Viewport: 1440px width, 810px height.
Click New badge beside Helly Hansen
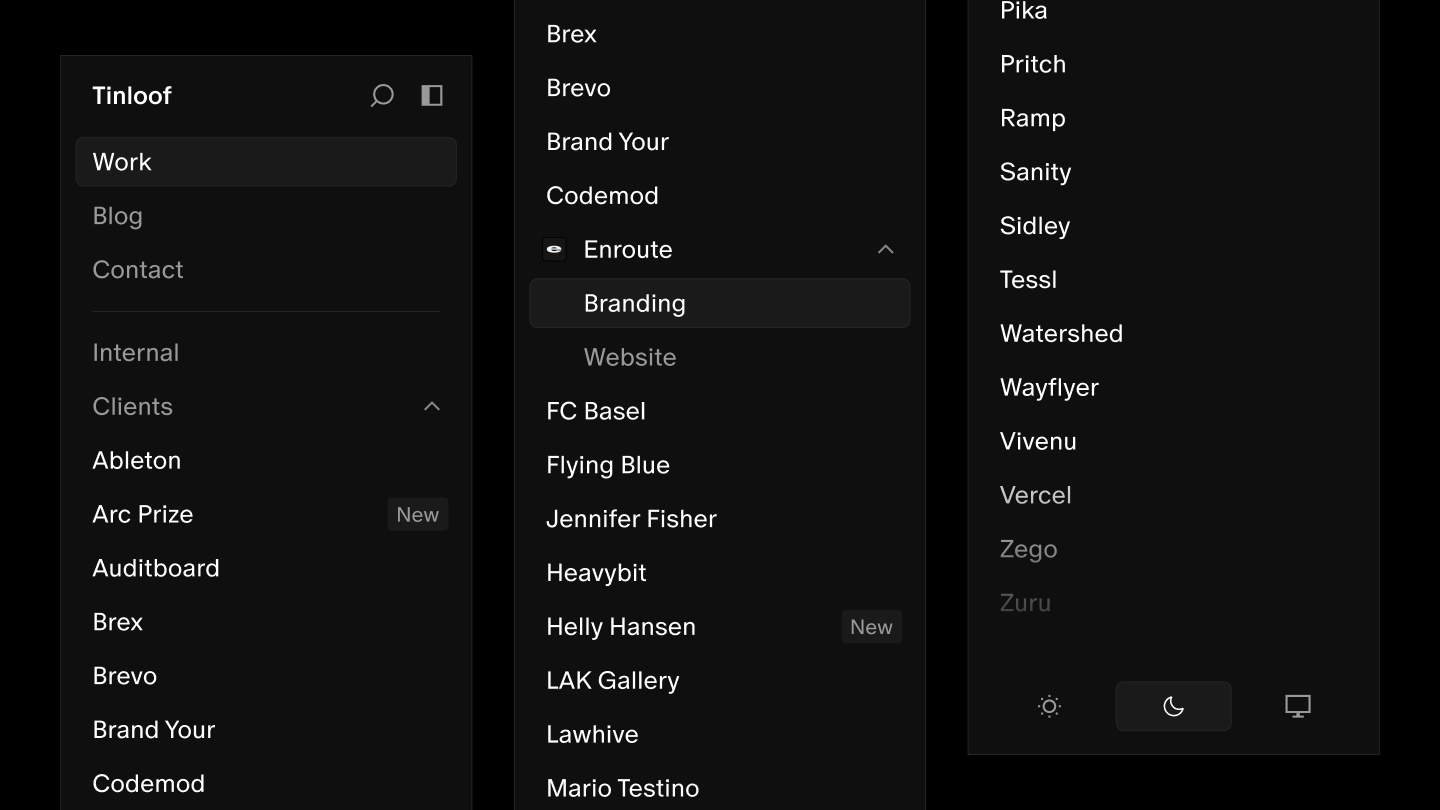pos(871,627)
